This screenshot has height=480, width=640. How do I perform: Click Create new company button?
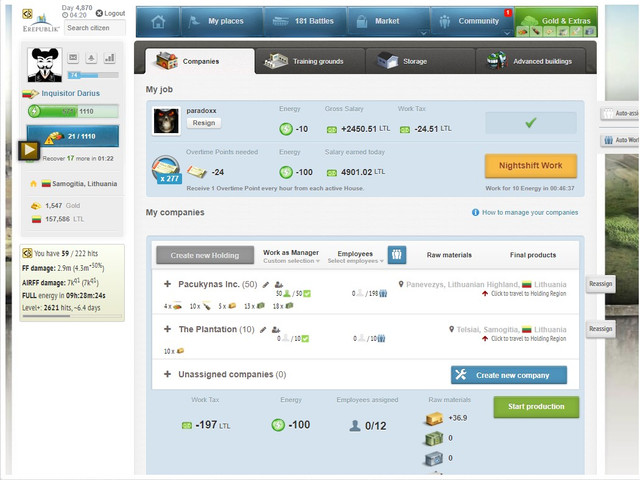click(x=509, y=375)
